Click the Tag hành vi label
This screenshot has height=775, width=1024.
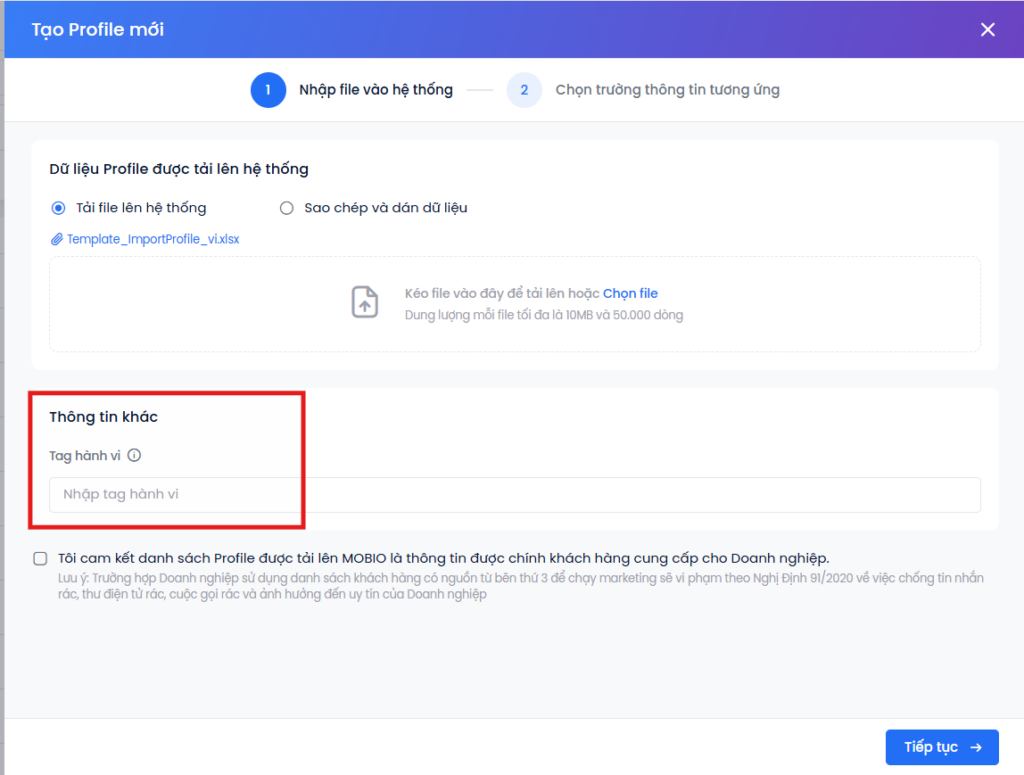pos(85,456)
